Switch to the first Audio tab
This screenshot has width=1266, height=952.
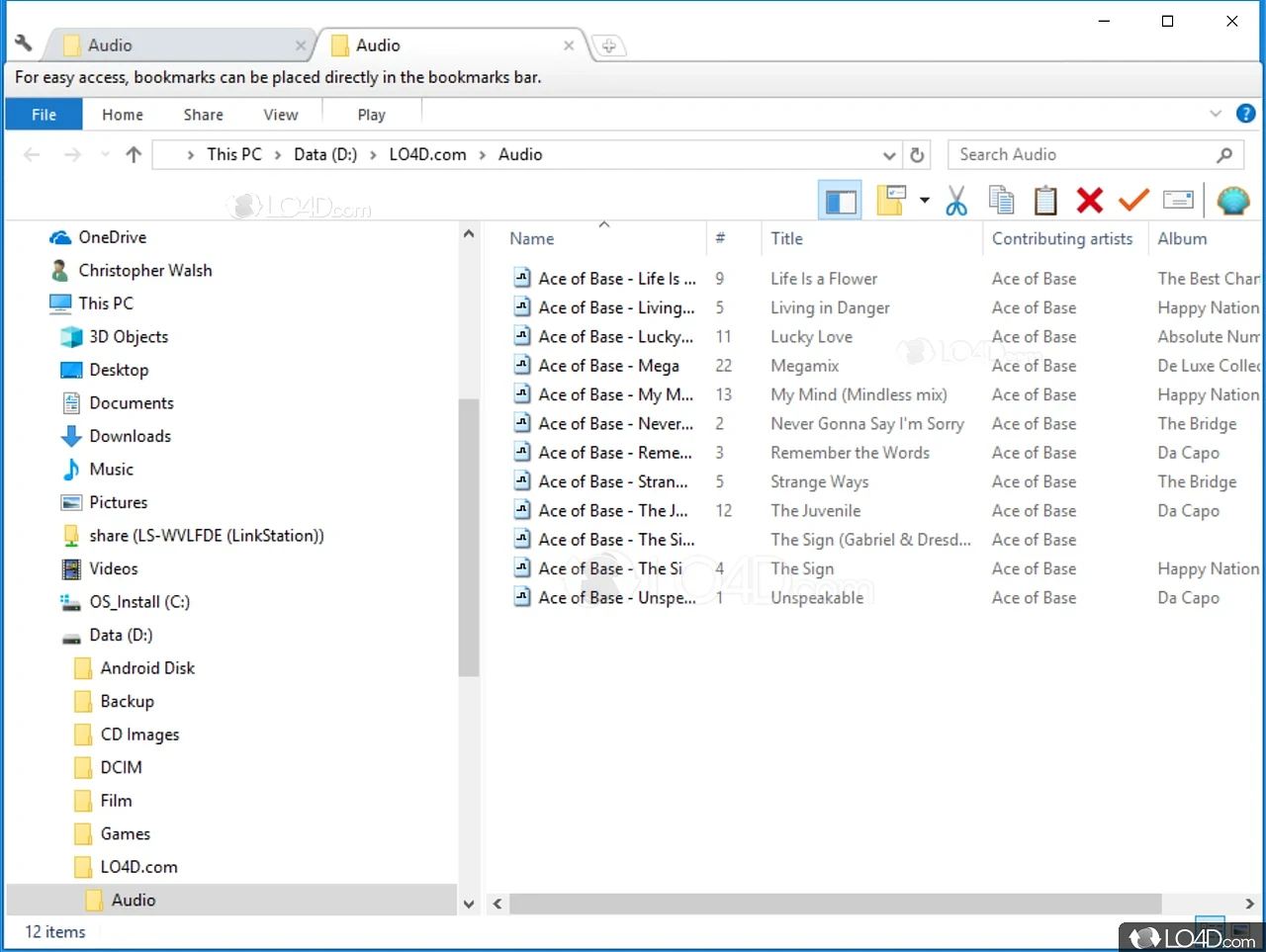(x=178, y=45)
